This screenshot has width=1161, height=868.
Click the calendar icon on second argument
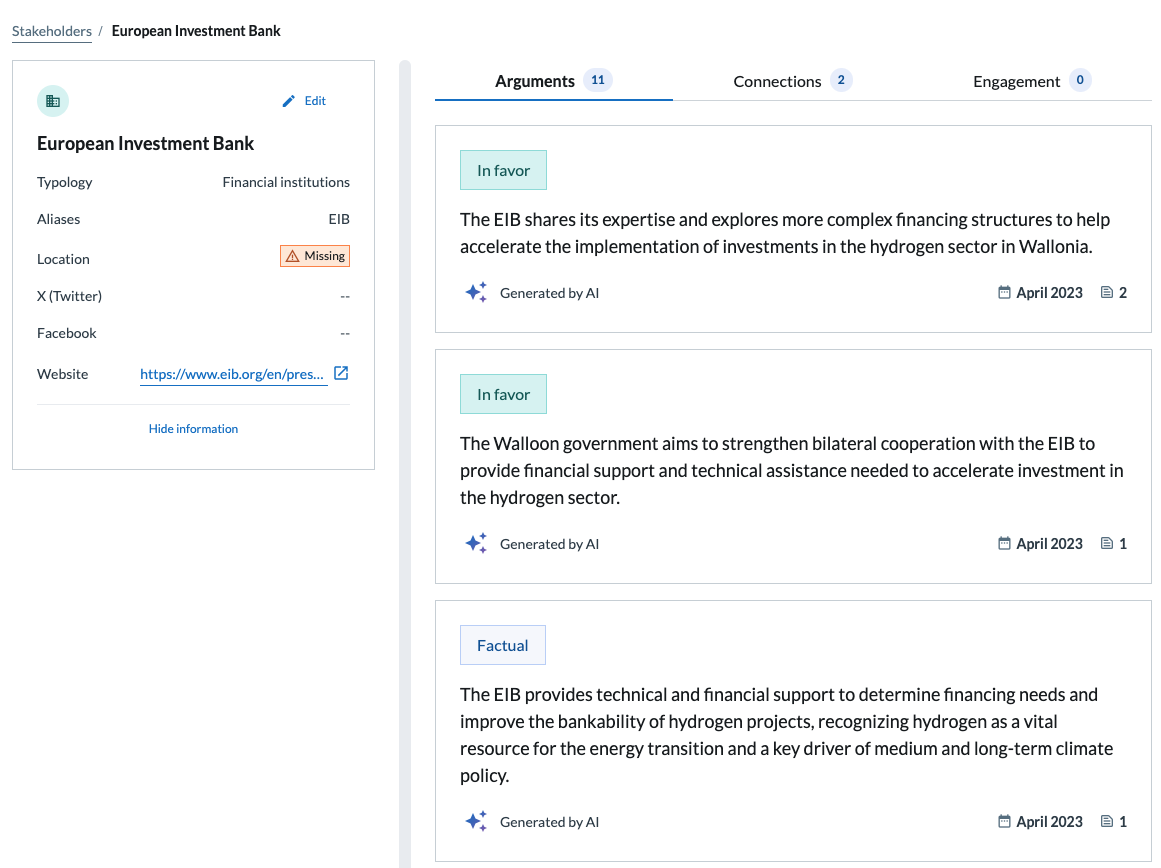click(1004, 544)
